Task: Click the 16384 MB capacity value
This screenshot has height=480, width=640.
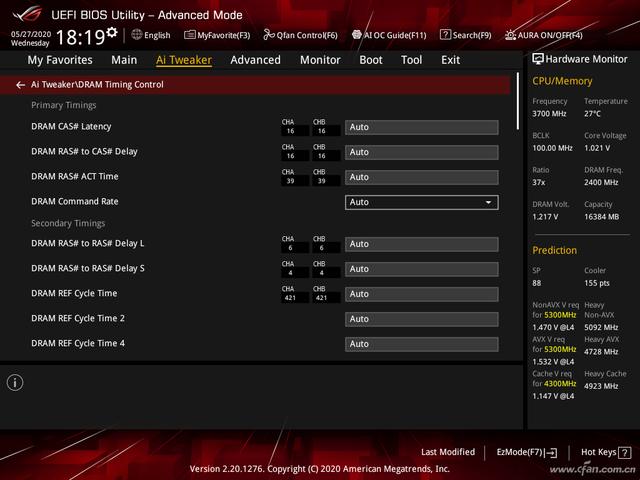Action: click(x=602, y=217)
